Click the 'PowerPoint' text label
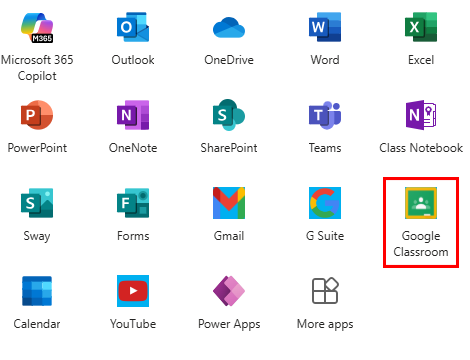Viewport: 470px width, 360px height. coord(37,148)
